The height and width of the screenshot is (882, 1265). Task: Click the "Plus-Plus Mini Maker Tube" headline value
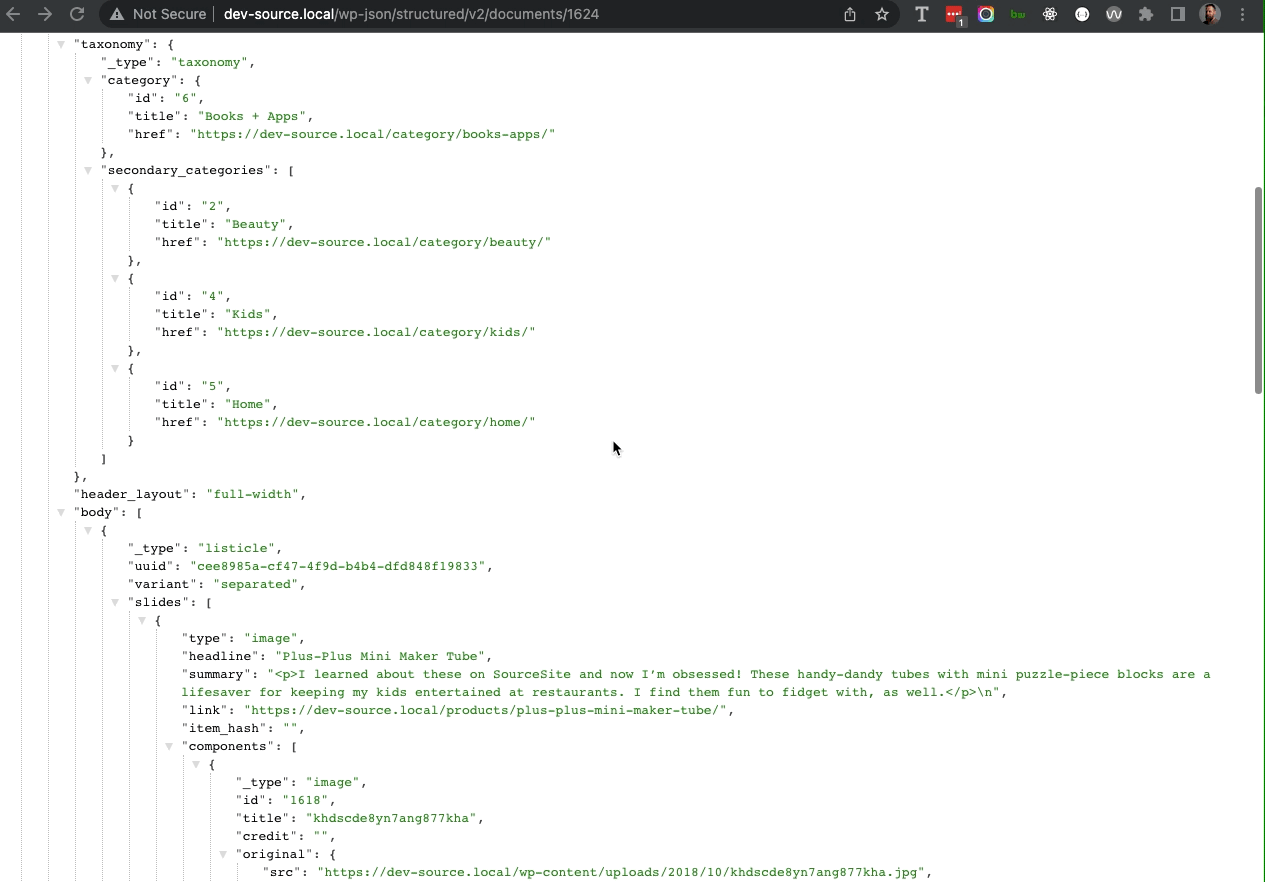click(380, 656)
